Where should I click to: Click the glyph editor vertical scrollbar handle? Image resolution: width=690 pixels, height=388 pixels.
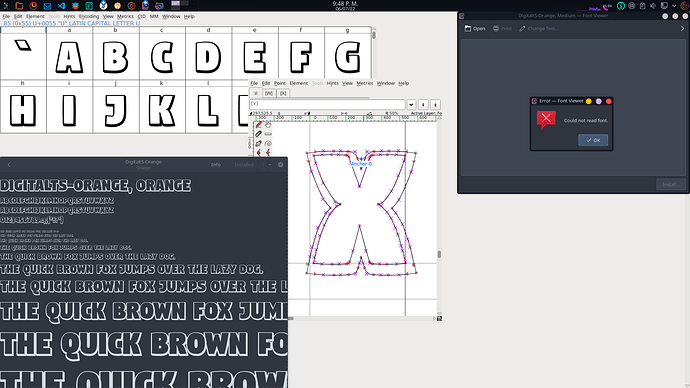click(x=439, y=254)
